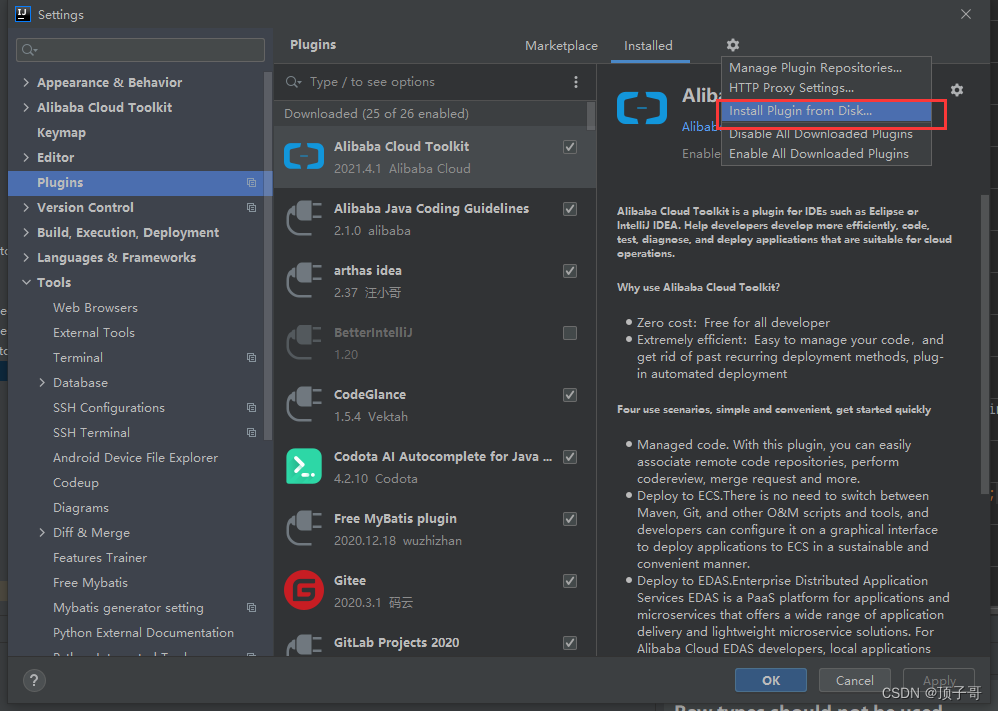
Task: Collapse the Tools settings node
Action: [26, 283]
